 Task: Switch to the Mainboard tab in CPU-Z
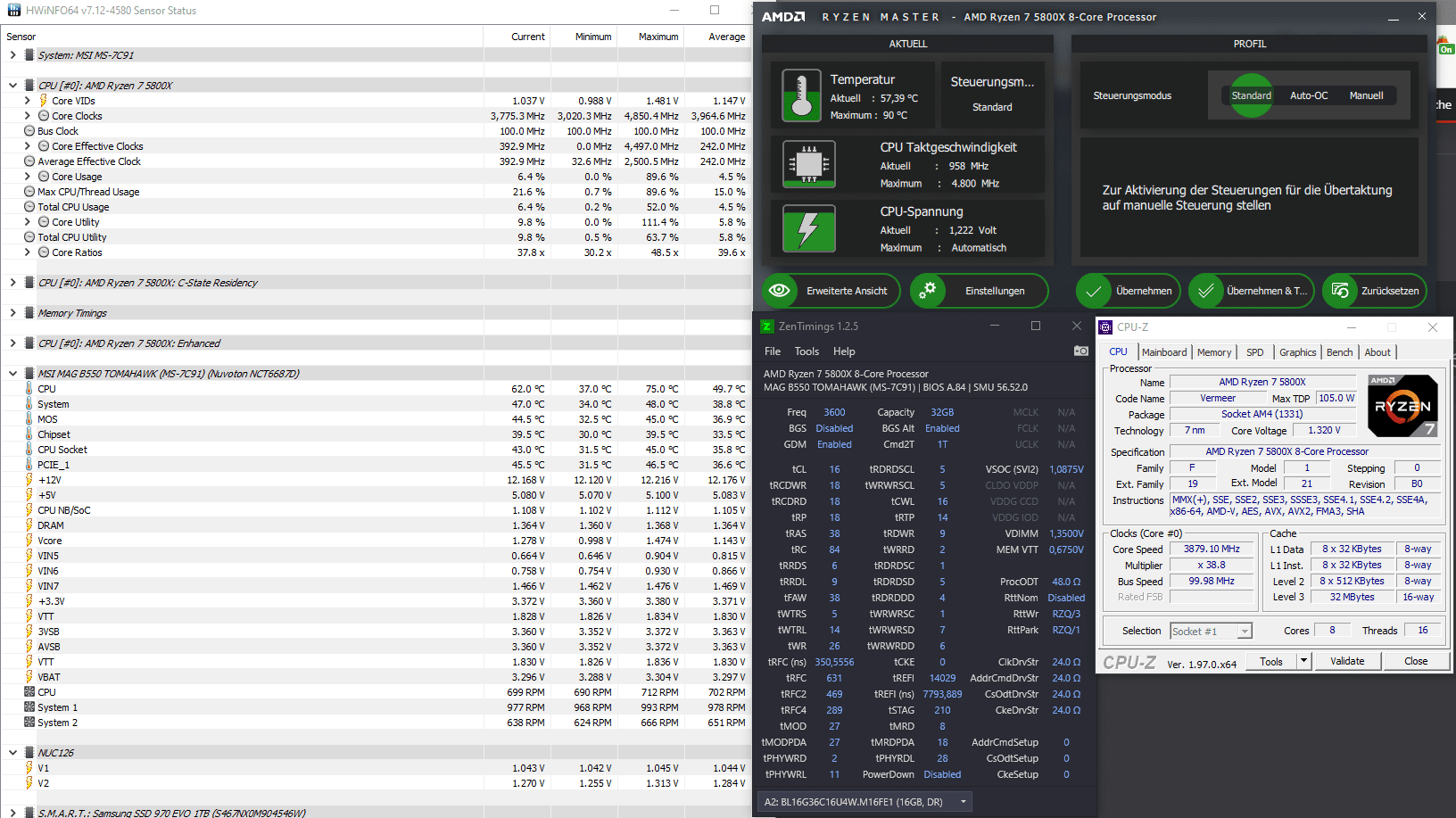pyautogui.click(x=1164, y=352)
